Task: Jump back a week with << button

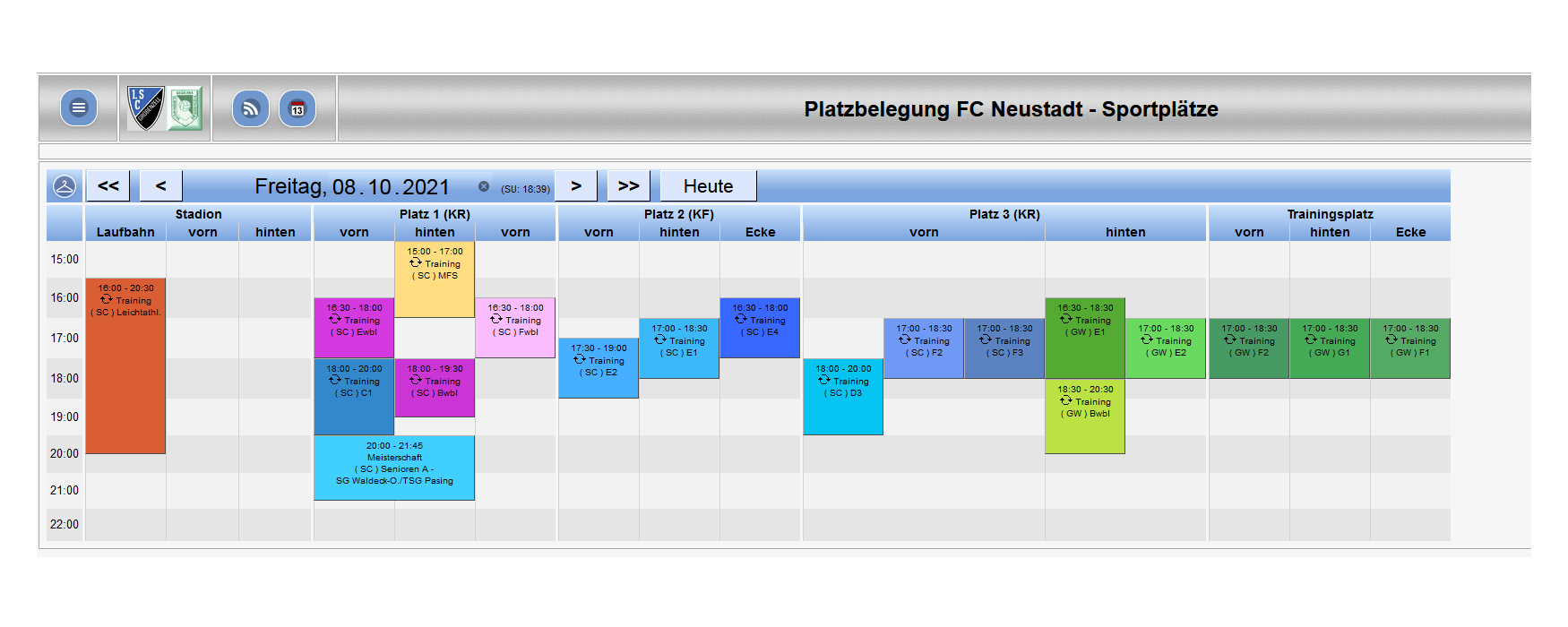Action: [108, 186]
